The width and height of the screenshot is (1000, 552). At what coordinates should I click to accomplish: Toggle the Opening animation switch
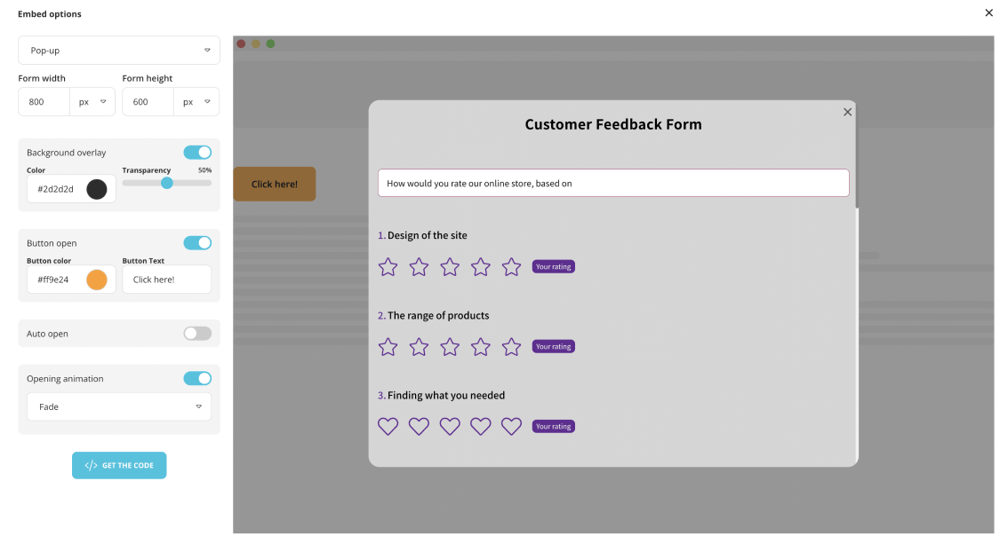(x=197, y=379)
